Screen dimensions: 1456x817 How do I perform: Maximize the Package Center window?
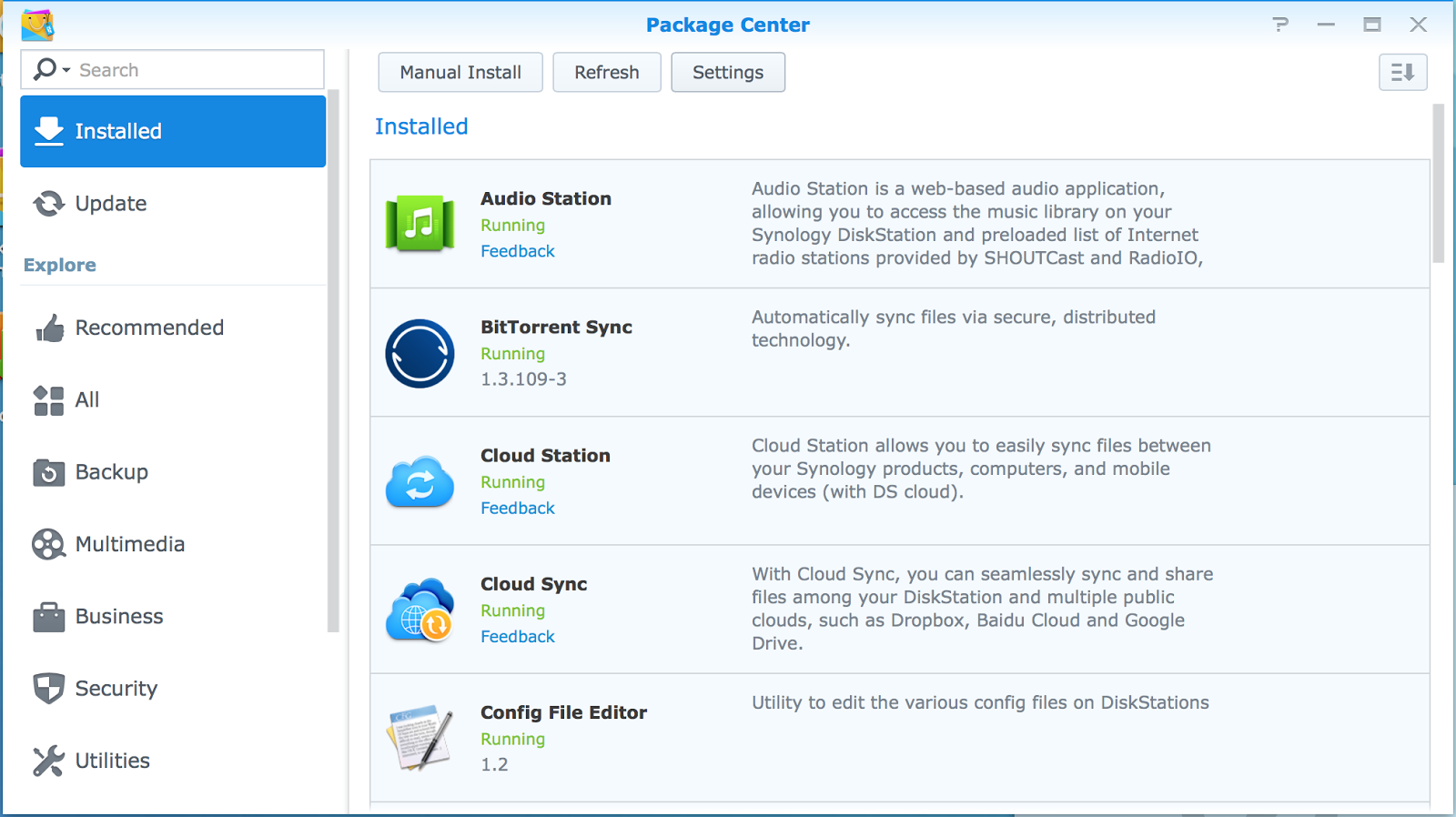[x=1372, y=25]
